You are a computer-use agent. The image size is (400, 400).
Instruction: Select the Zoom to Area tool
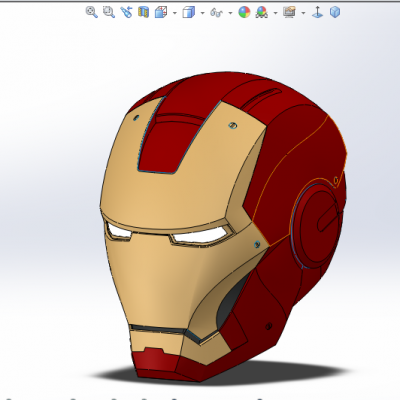click(x=109, y=12)
